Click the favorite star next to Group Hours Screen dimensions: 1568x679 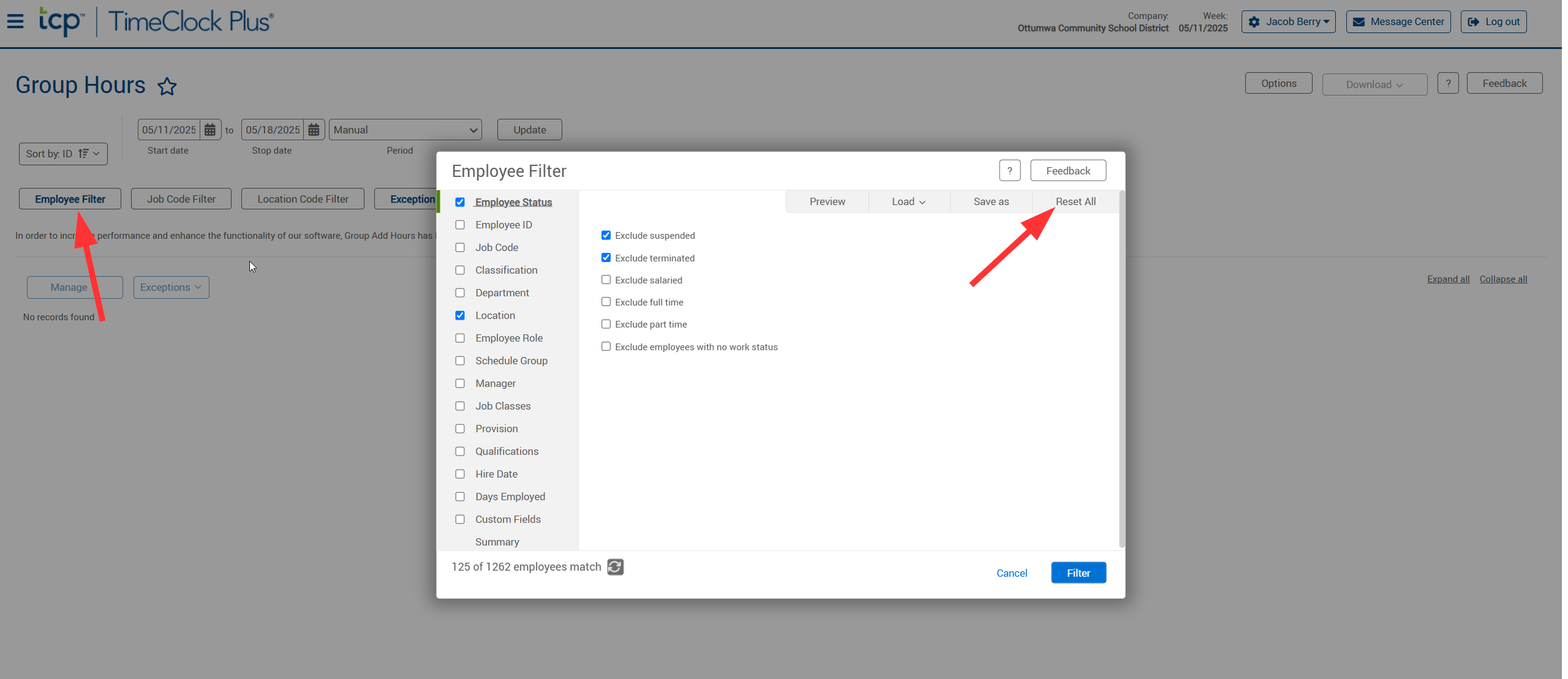[x=167, y=86]
